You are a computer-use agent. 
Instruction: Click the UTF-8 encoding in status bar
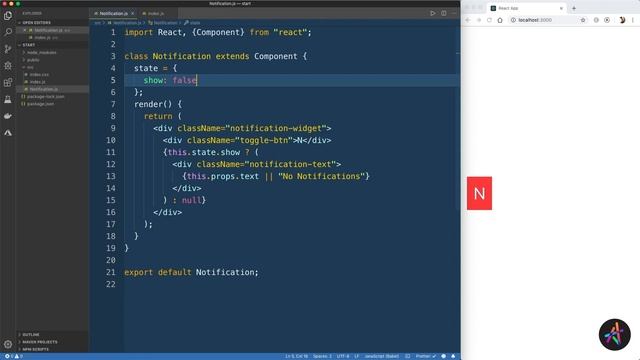(343, 356)
